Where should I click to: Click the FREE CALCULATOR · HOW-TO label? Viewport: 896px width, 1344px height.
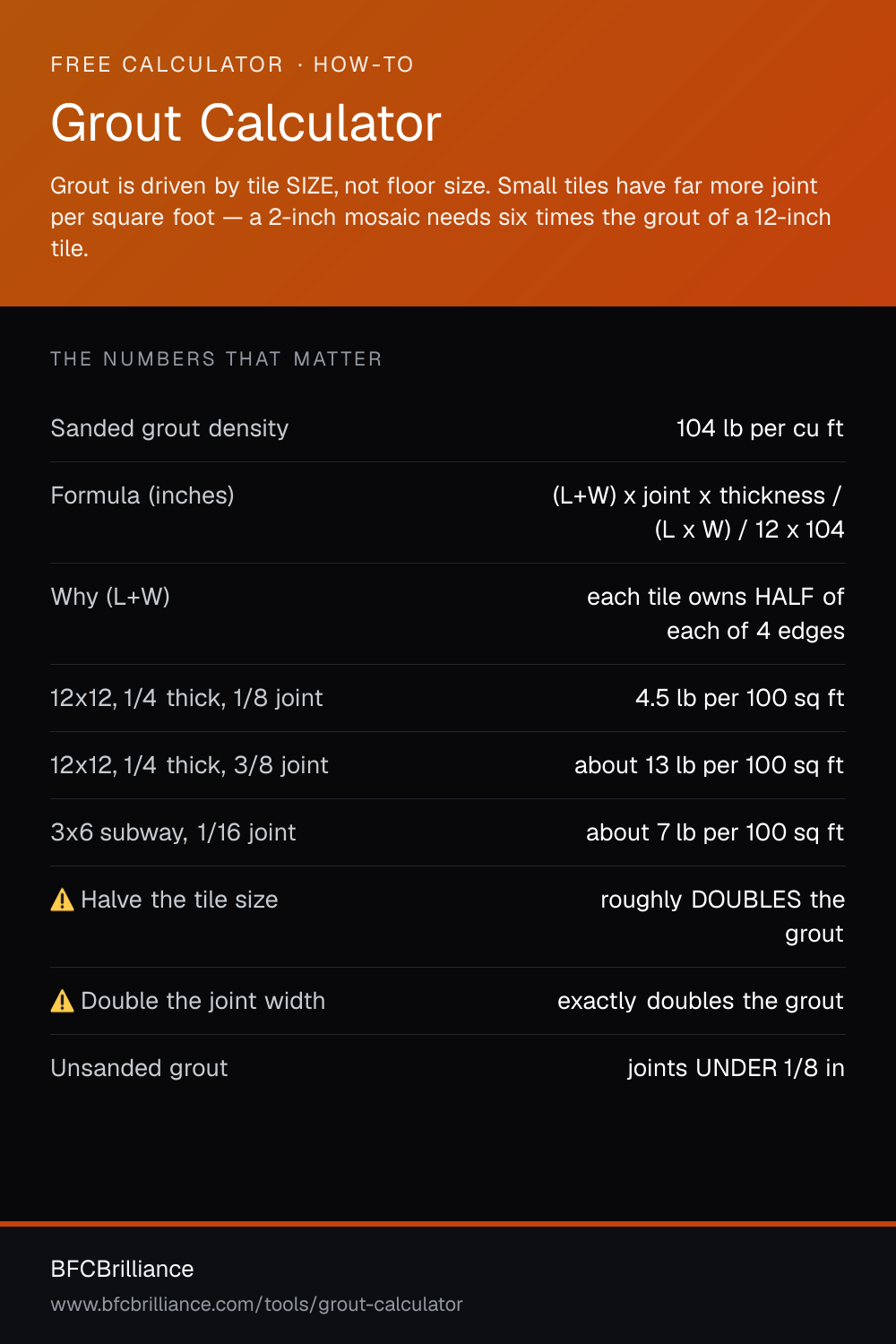(x=232, y=65)
